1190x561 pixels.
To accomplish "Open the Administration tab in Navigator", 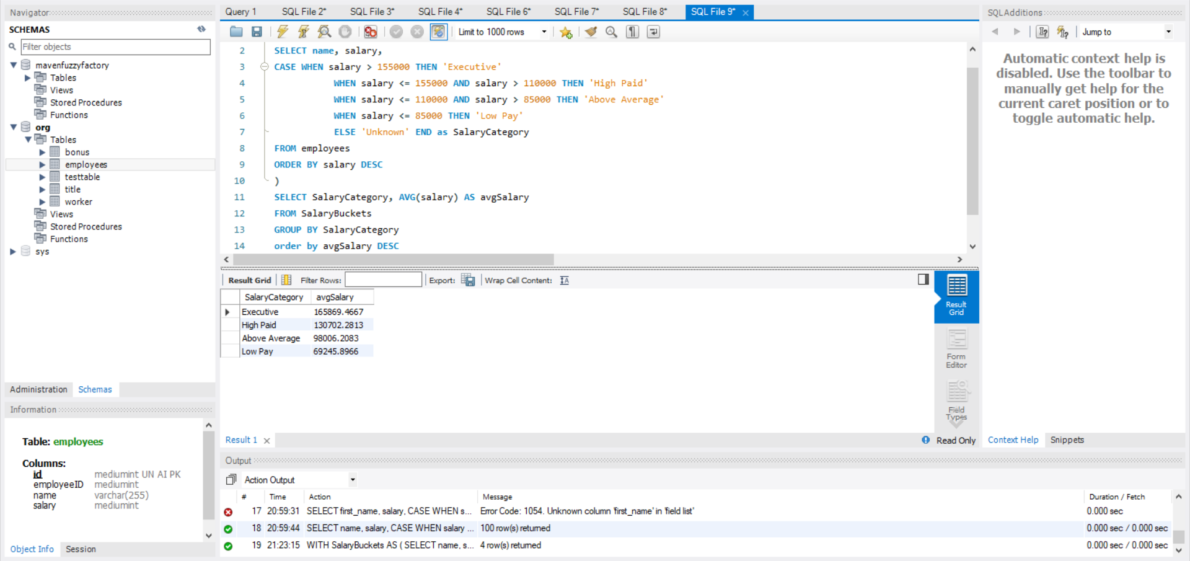I will pyautogui.click(x=39, y=389).
